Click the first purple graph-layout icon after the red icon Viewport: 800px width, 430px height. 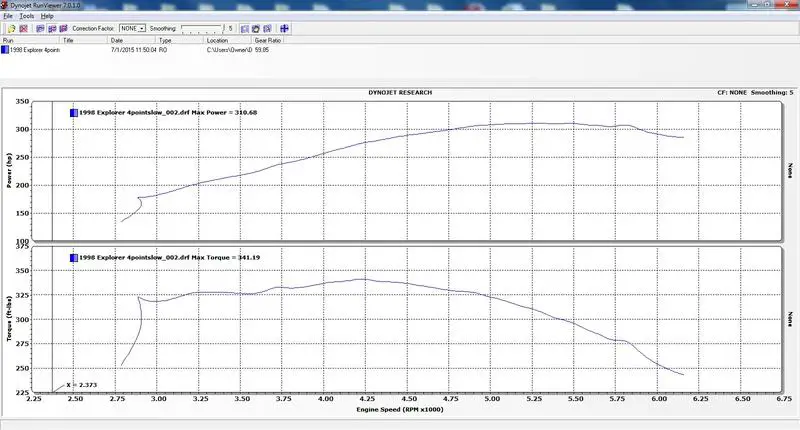tap(40, 29)
